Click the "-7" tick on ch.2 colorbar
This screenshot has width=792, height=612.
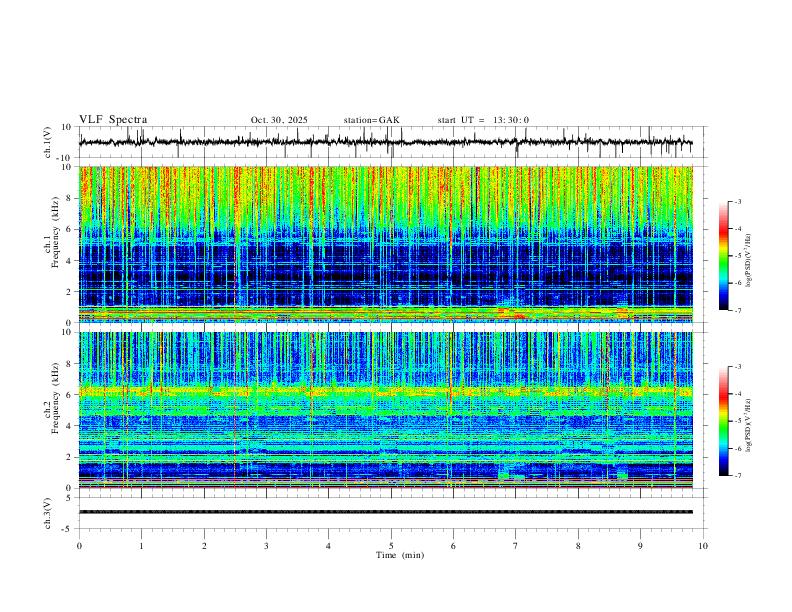737,476
